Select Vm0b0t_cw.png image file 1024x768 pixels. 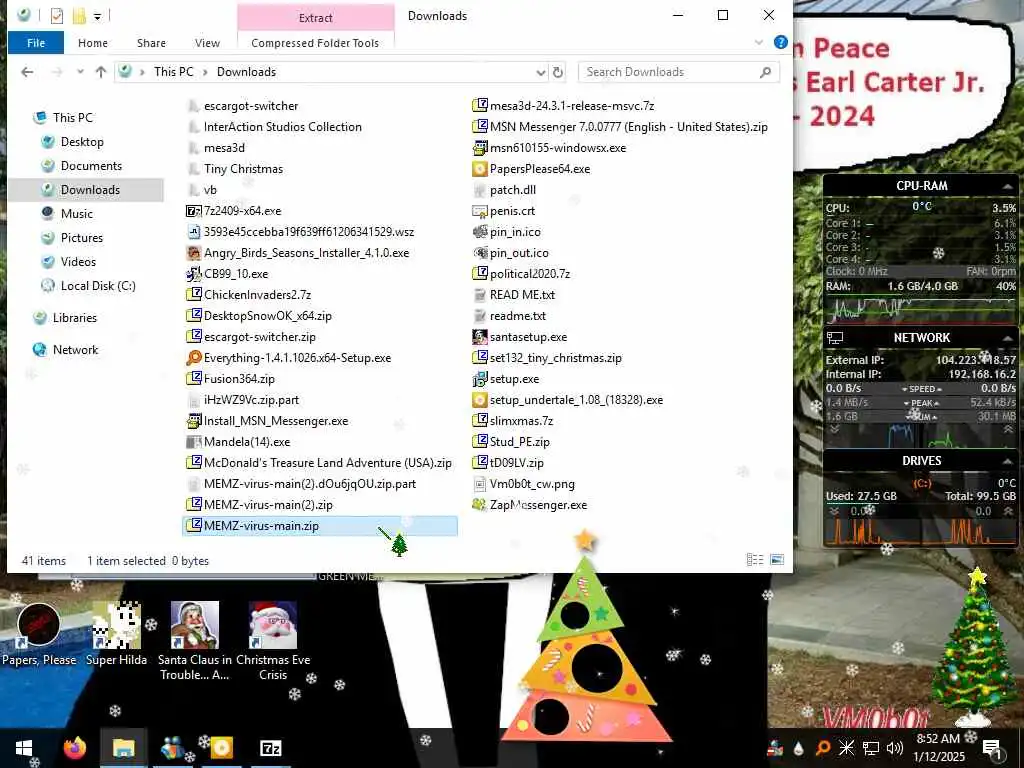532,484
